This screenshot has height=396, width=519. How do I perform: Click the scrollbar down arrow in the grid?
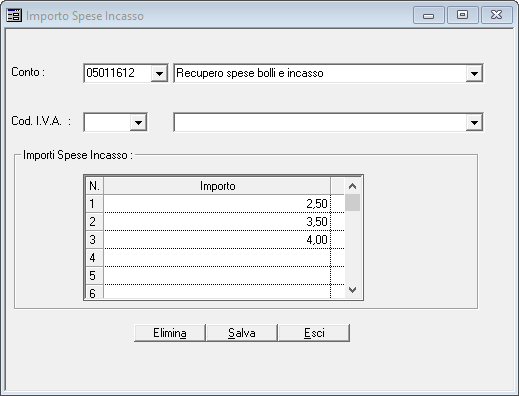point(352,290)
